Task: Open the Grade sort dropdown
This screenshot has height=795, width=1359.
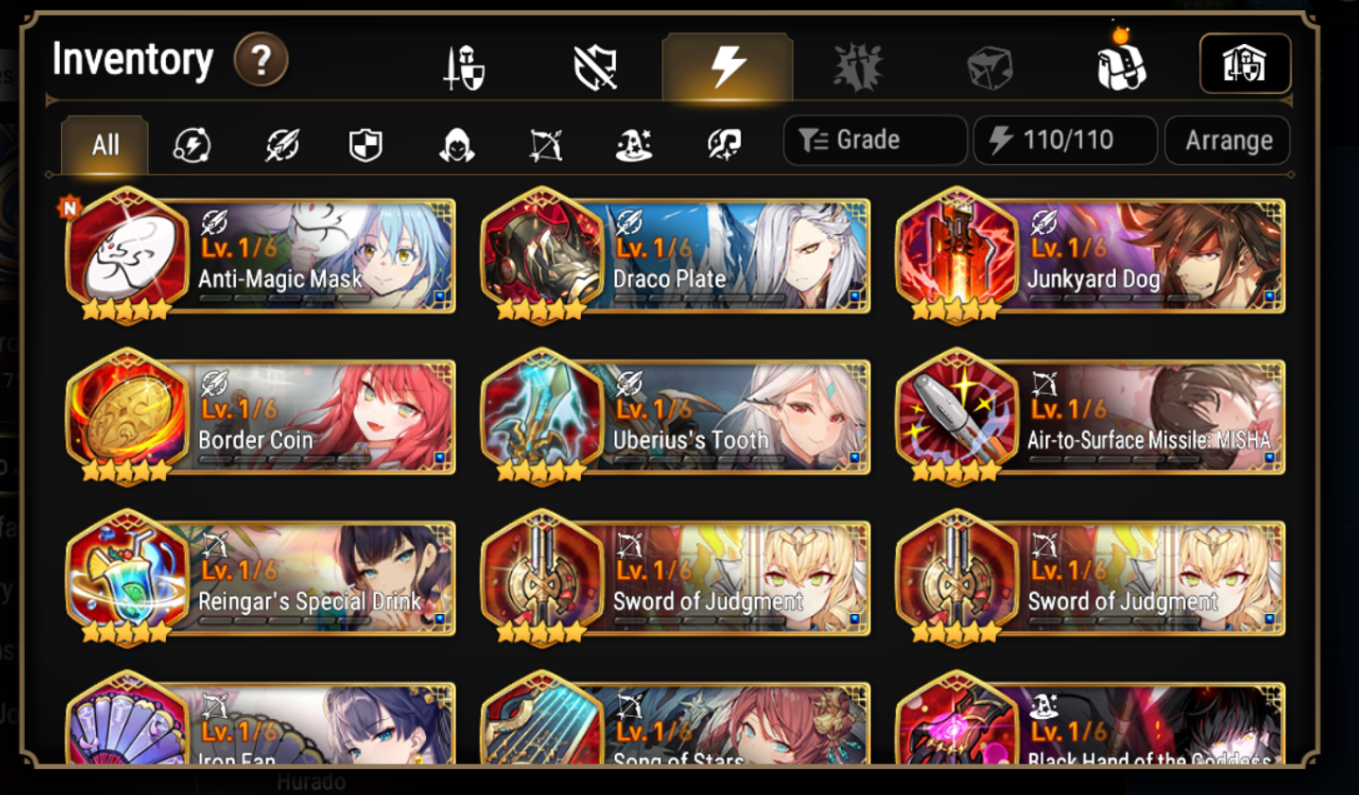Action: pyautogui.click(x=875, y=140)
